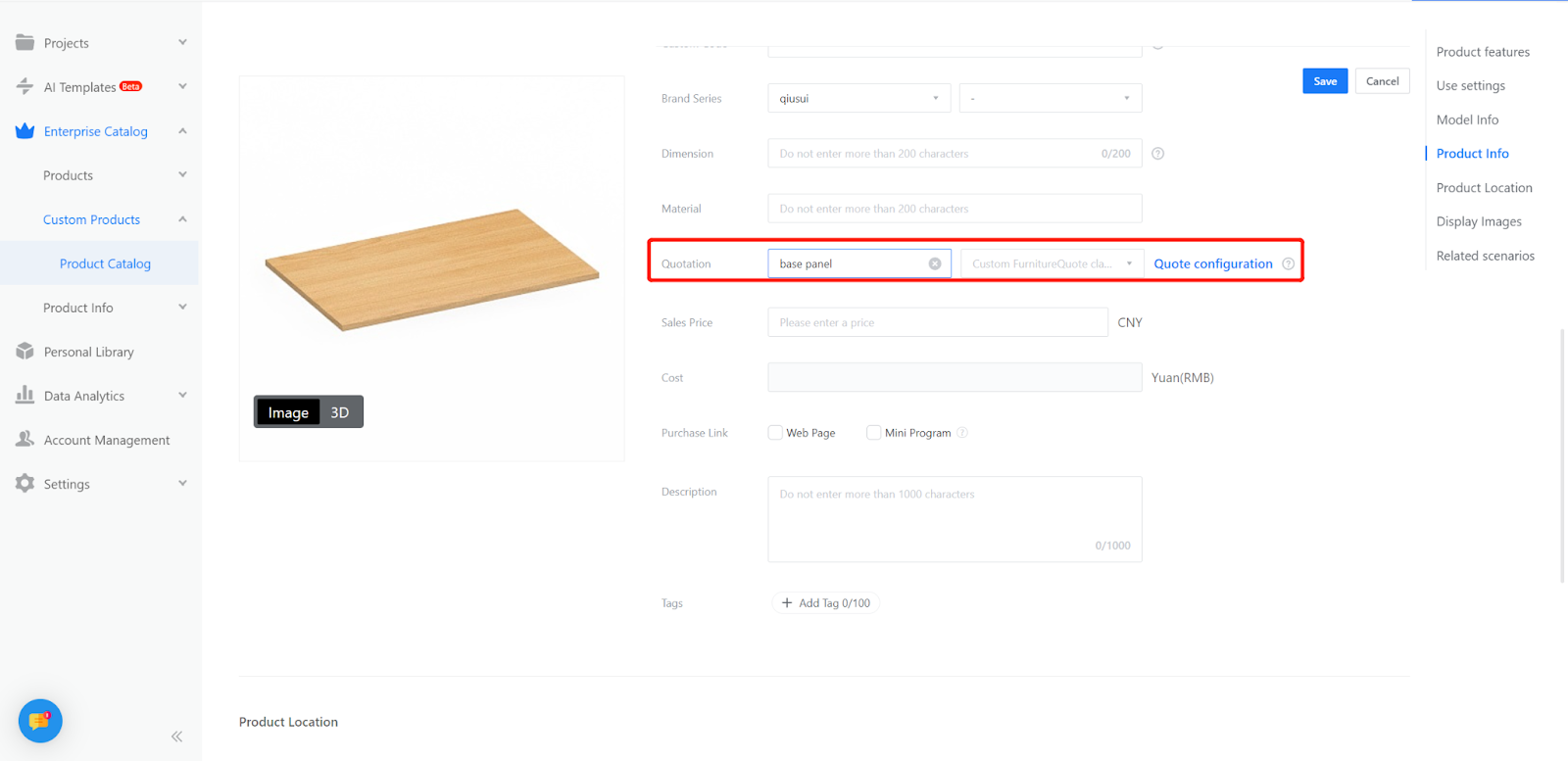Screen dimensions: 1568x761
Task: Open the Custom FurnitureQuote class dropdown
Action: pyautogui.click(x=1052, y=263)
